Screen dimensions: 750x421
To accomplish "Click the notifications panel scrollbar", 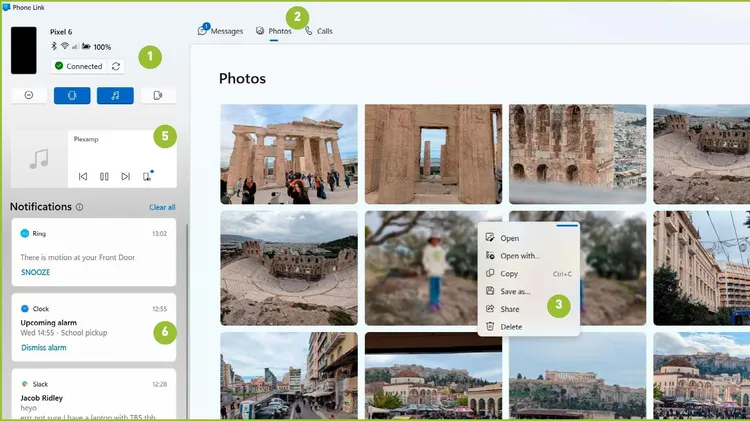I will pos(187,322).
